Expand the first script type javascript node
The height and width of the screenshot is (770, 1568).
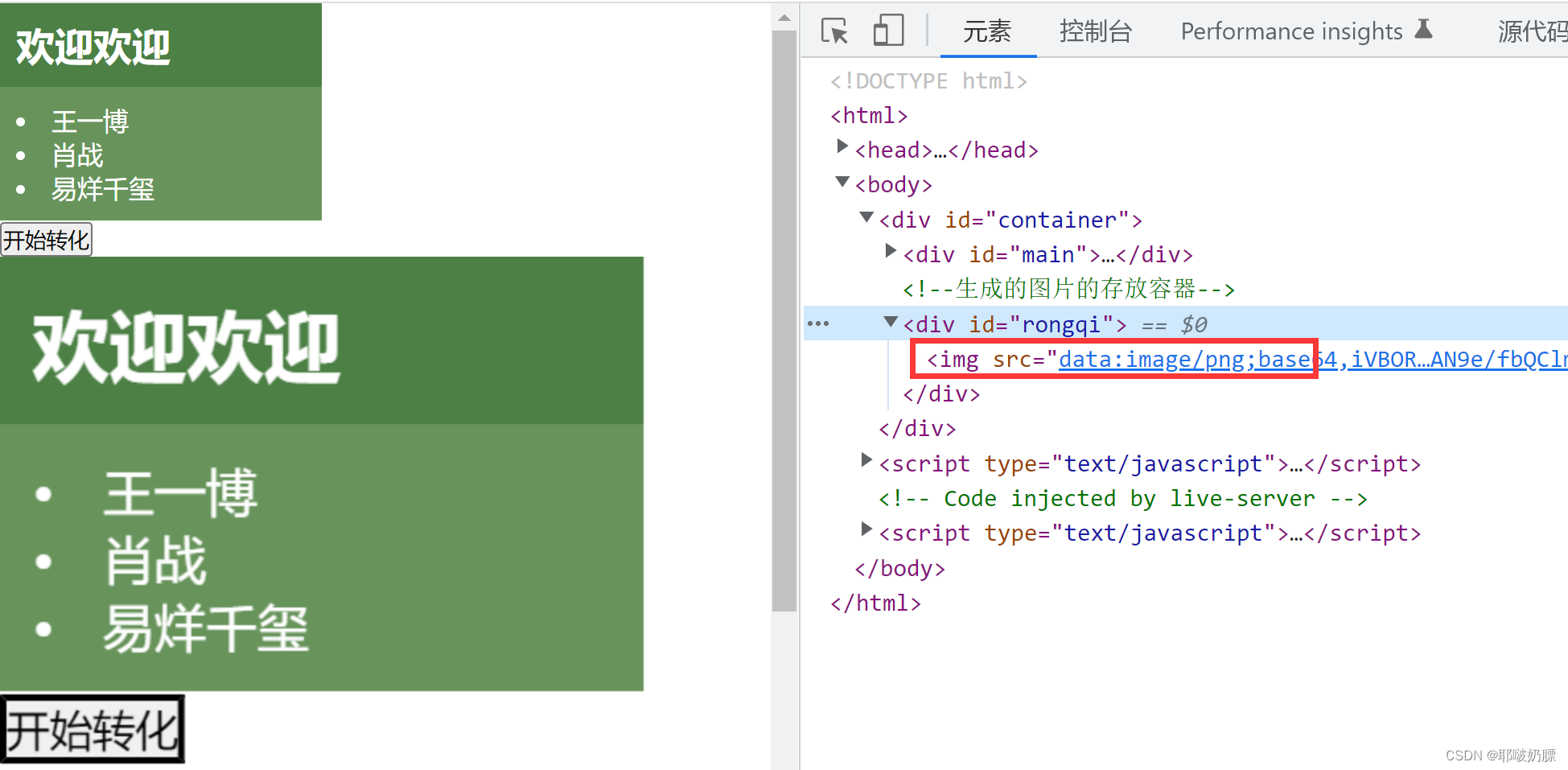point(866,460)
